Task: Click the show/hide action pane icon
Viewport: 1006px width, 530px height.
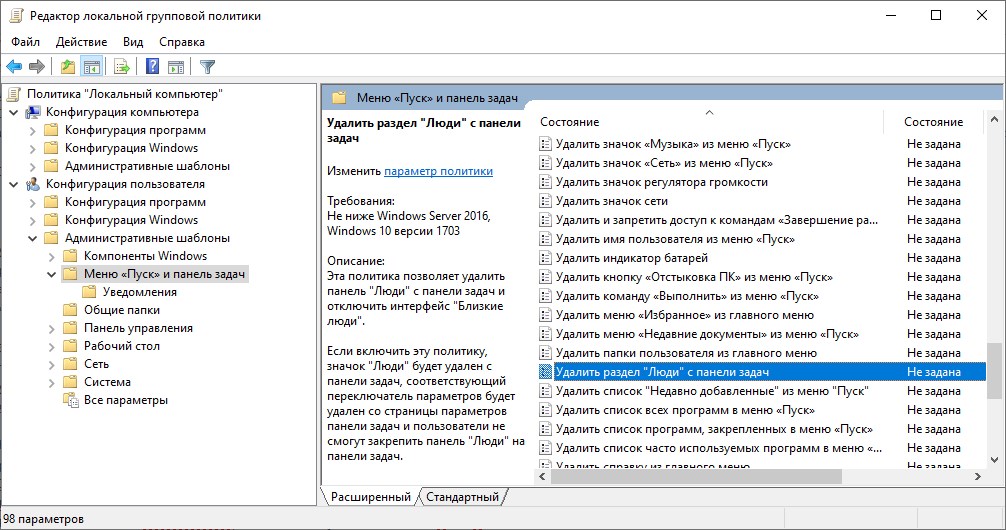Action: tap(176, 67)
